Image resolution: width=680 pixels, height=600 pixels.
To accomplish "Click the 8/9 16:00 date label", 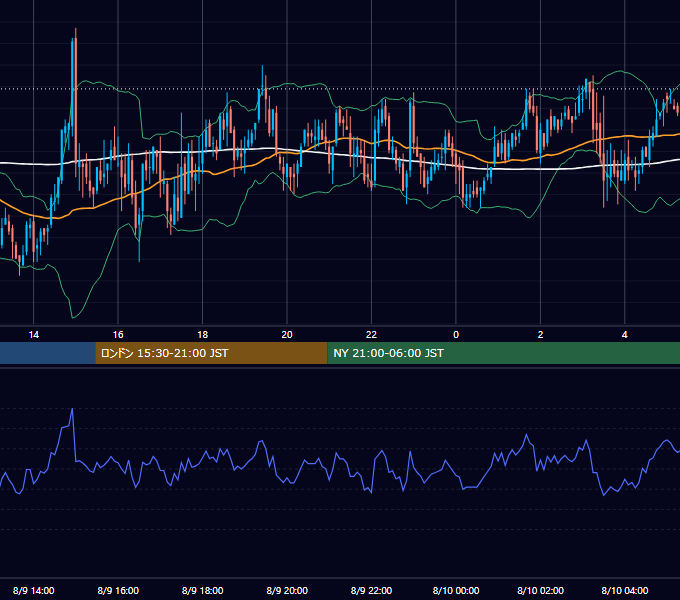I will [118, 590].
